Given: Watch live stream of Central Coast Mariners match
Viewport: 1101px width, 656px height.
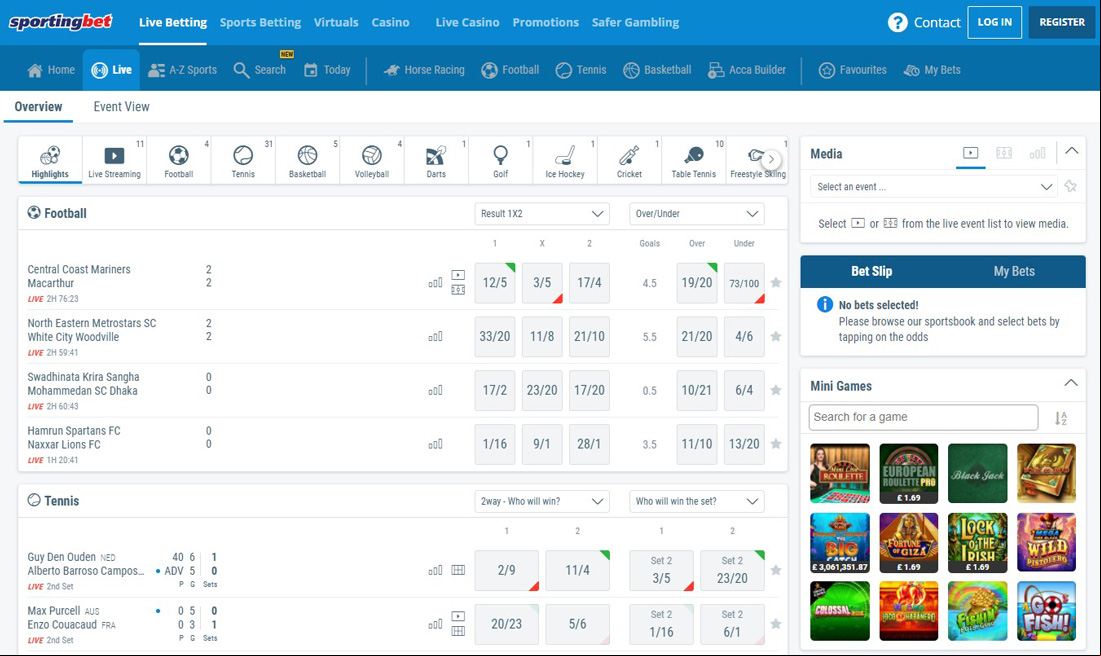Looking at the screenshot, I should tap(458, 275).
